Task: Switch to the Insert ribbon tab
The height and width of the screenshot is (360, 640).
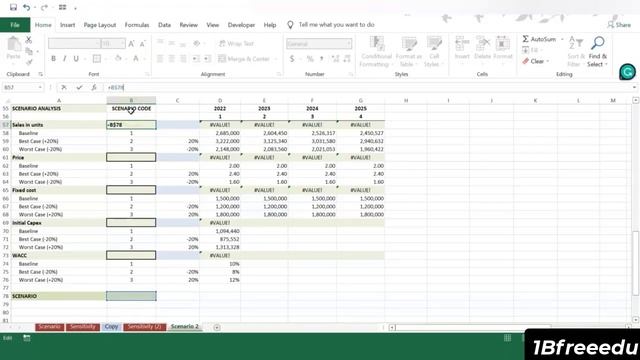Action: (x=67, y=25)
